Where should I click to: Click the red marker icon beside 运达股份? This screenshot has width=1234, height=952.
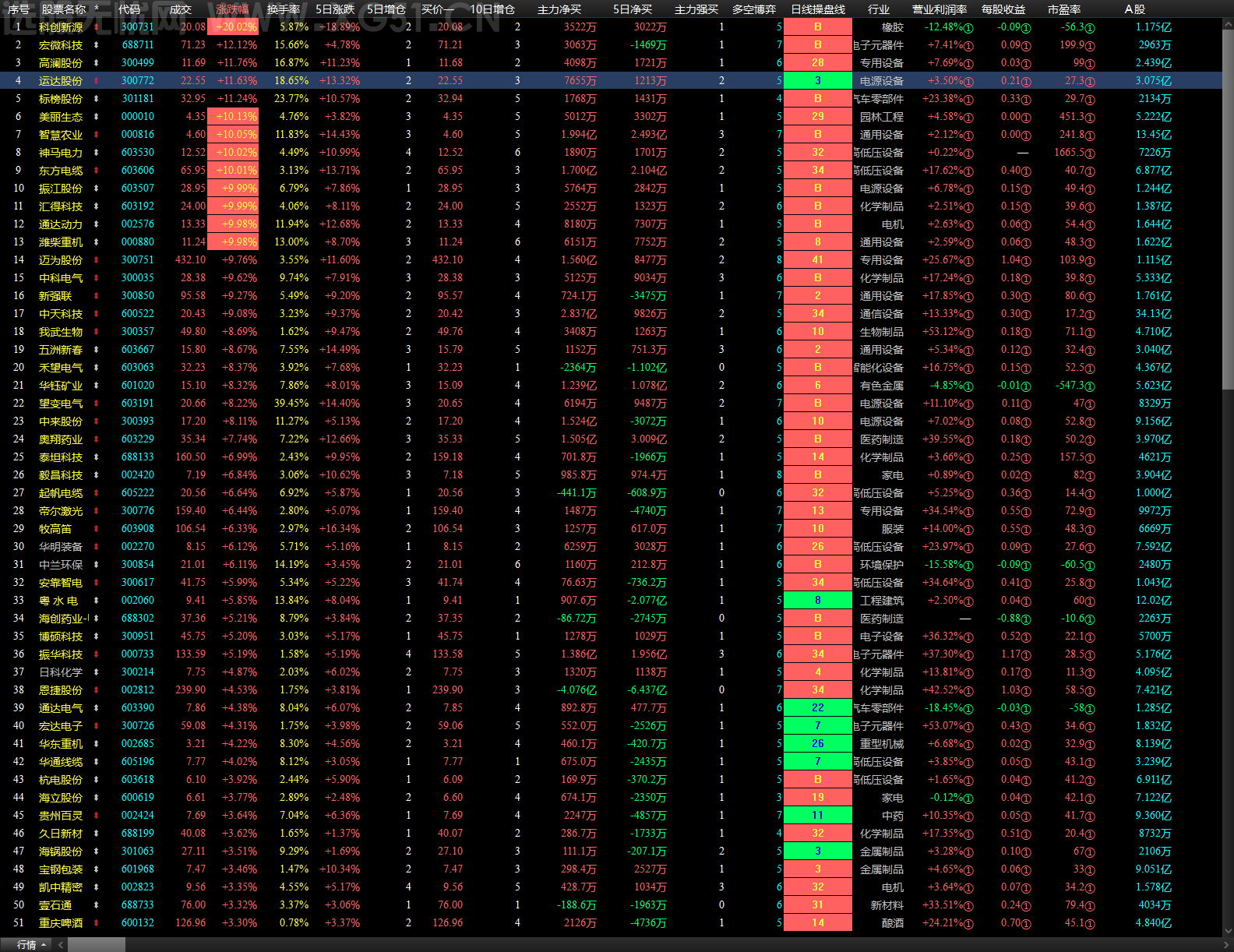pyautogui.click(x=97, y=81)
